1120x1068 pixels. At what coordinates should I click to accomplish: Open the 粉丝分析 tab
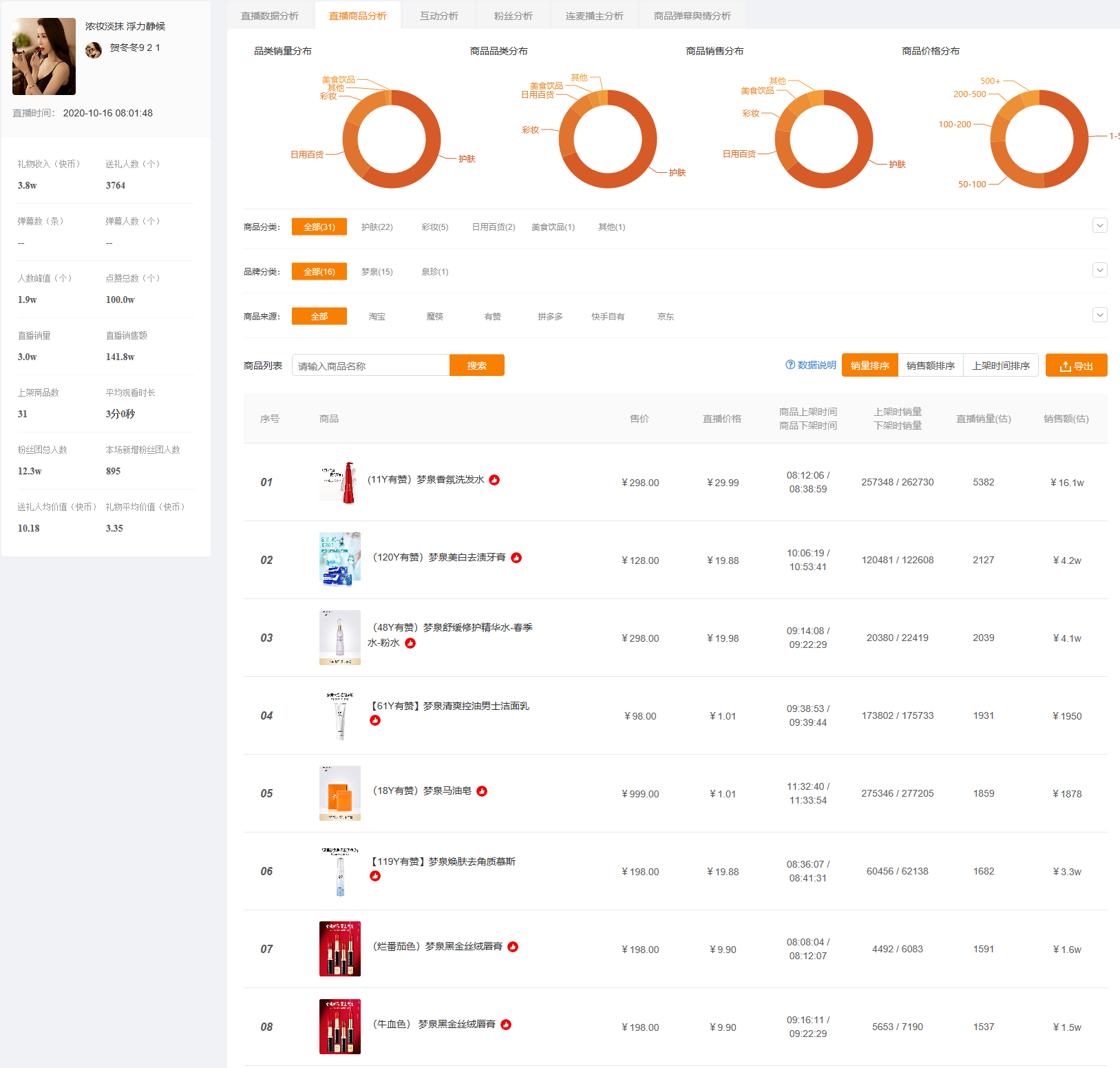click(513, 16)
